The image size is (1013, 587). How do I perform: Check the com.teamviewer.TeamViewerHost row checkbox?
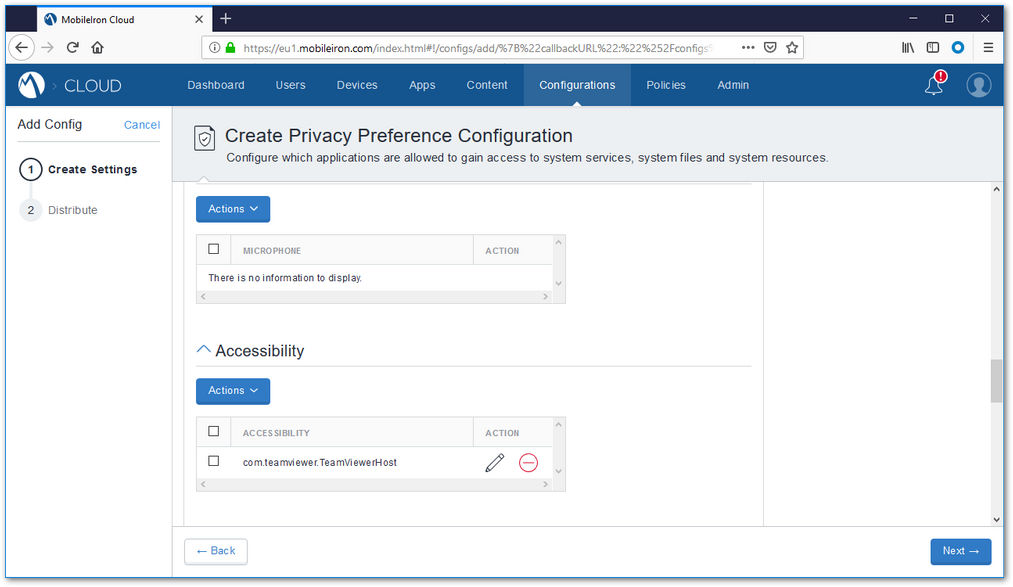[214, 461]
